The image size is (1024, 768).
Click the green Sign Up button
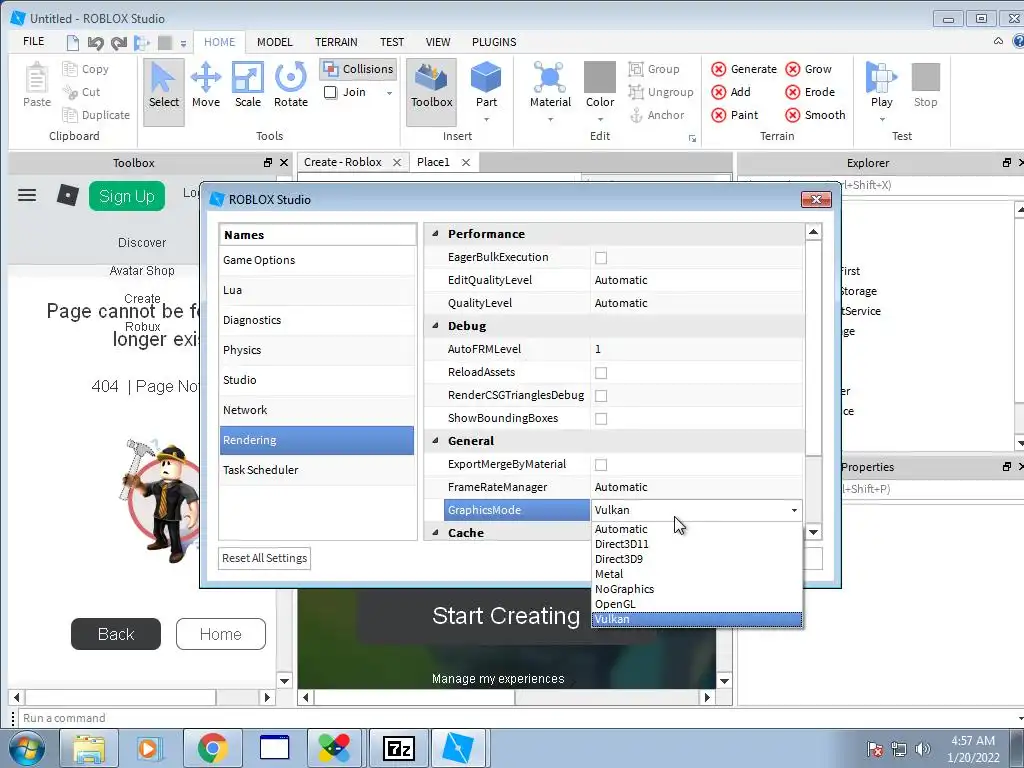click(x=127, y=196)
